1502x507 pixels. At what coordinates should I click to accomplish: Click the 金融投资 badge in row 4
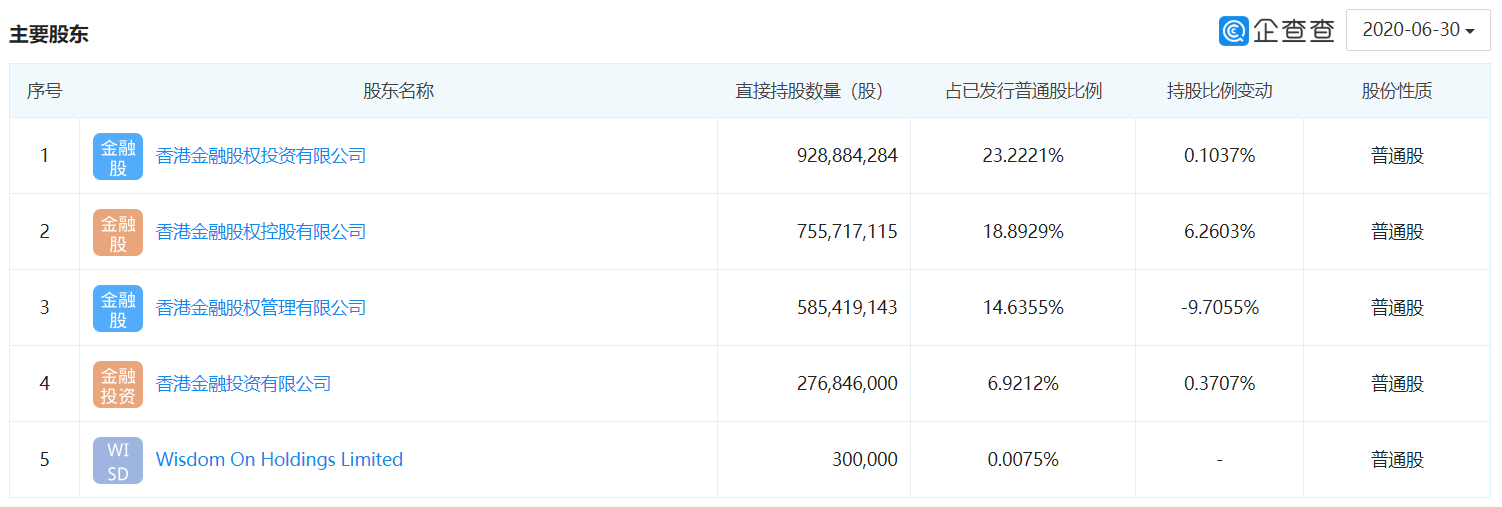[118, 384]
